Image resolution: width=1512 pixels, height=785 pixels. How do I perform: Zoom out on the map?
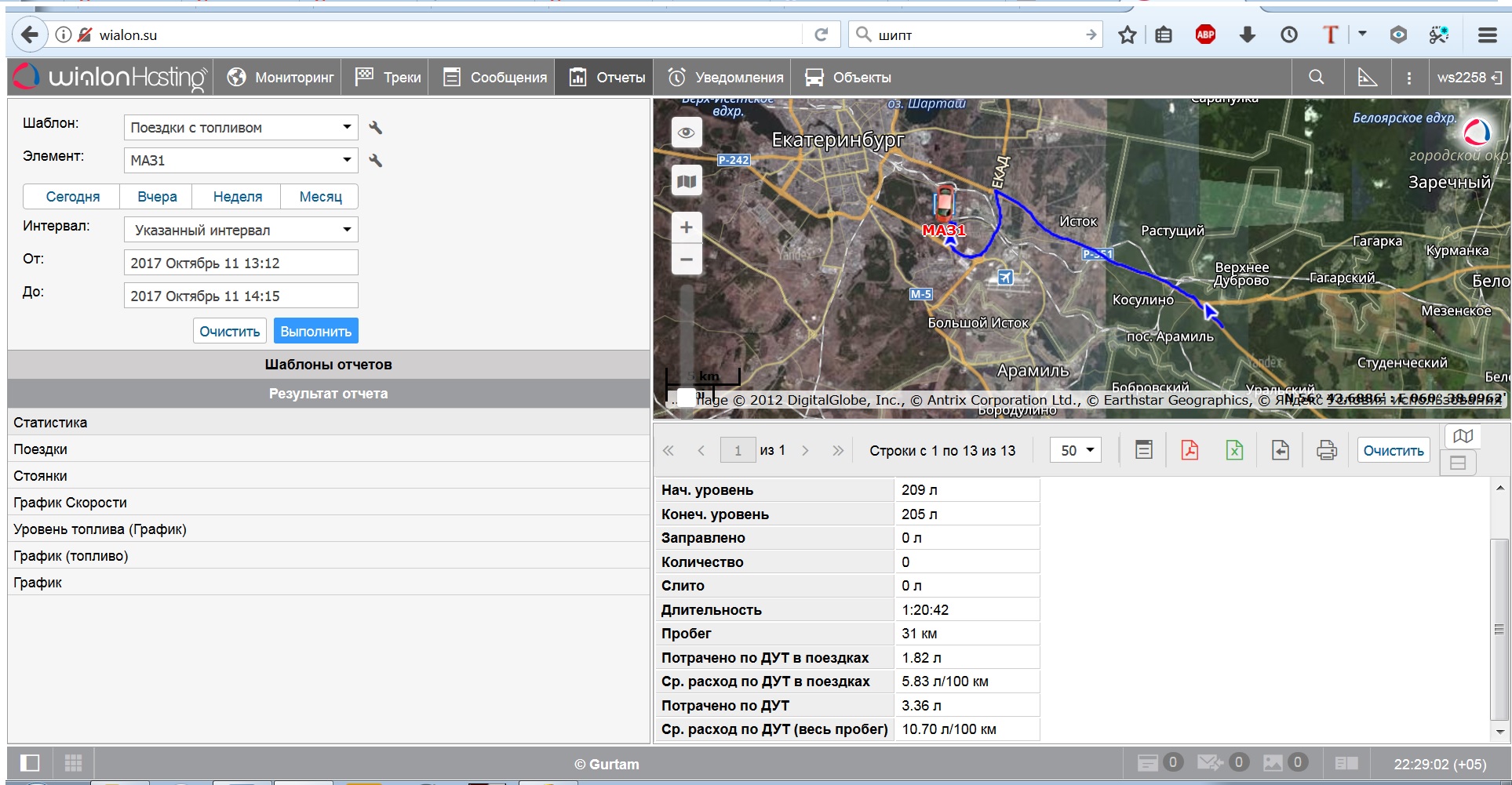point(687,260)
